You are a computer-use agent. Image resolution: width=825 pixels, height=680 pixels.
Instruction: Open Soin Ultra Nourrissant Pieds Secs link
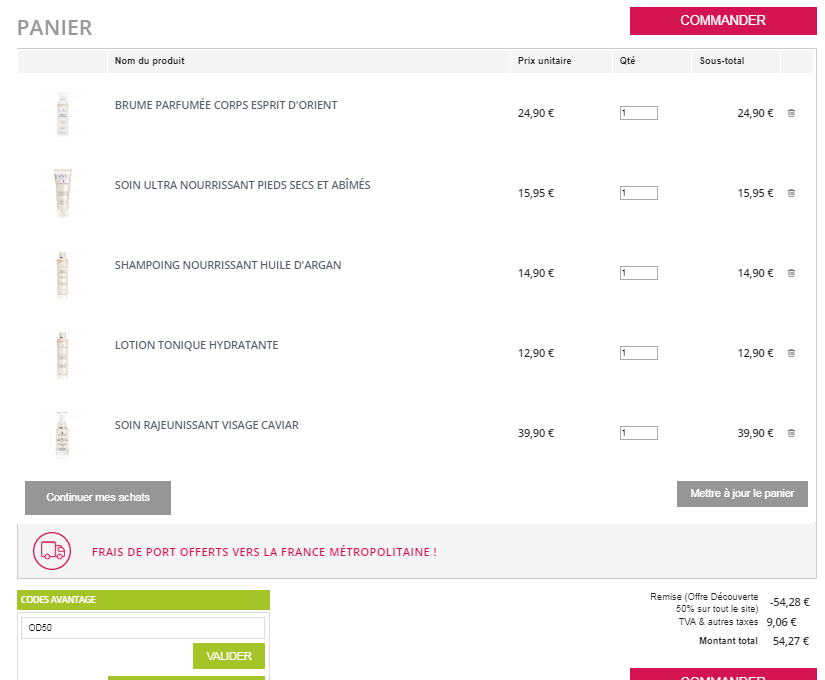pos(243,185)
